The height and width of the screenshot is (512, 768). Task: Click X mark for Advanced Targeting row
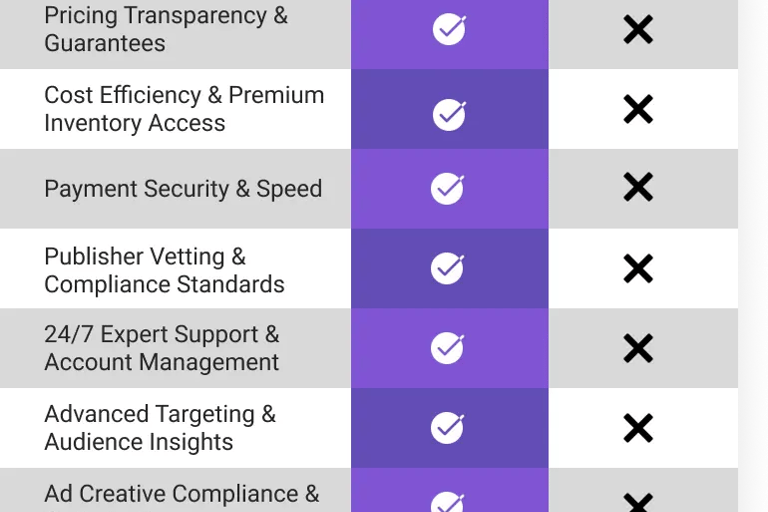pos(638,428)
